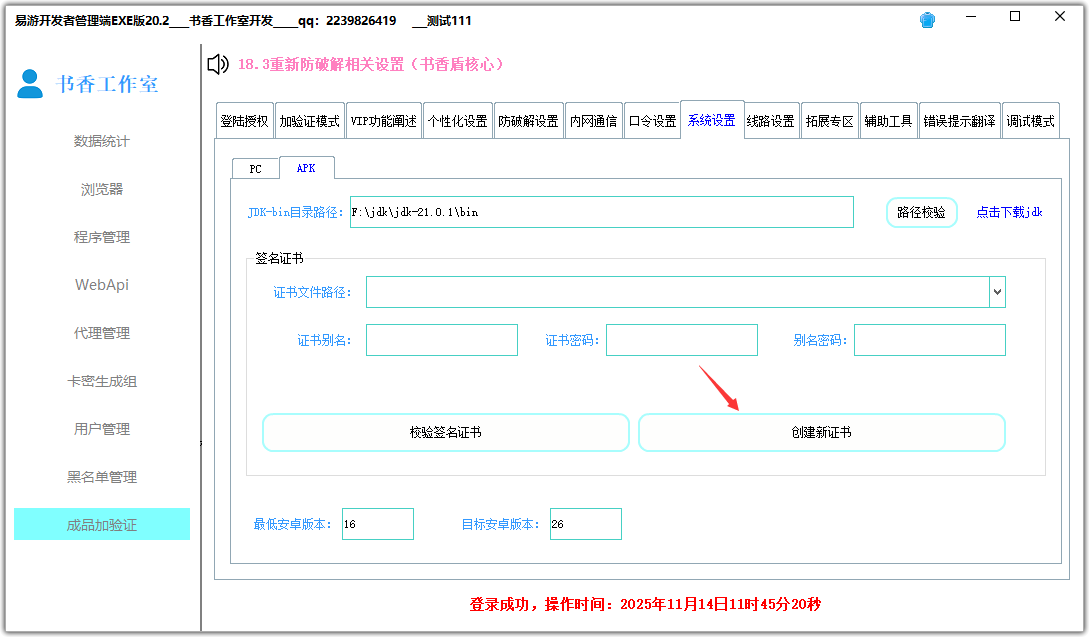The image size is (1089, 637).
Task: Select 数据统计 in the sidebar
Action: pyautogui.click(x=101, y=141)
